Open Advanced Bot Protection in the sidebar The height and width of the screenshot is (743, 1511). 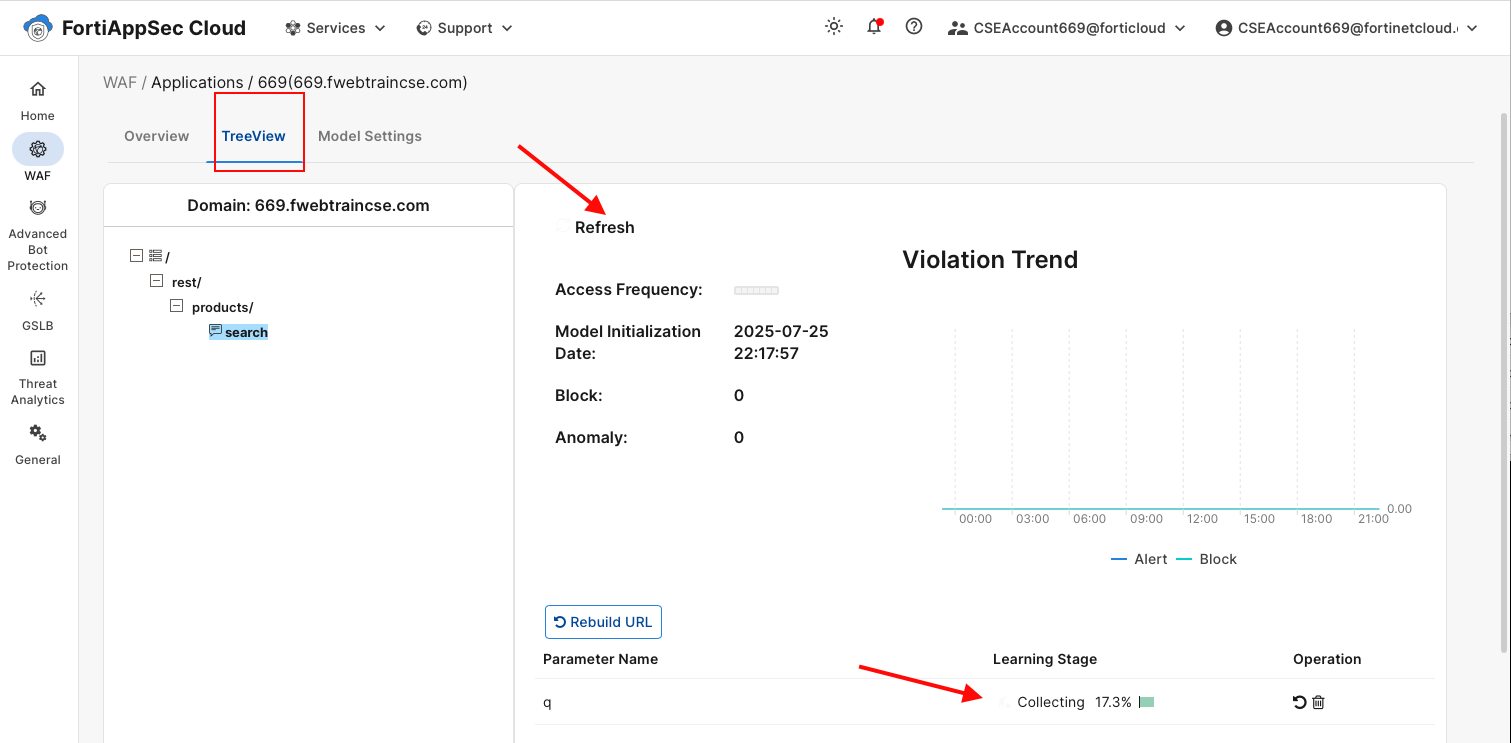tap(38, 236)
